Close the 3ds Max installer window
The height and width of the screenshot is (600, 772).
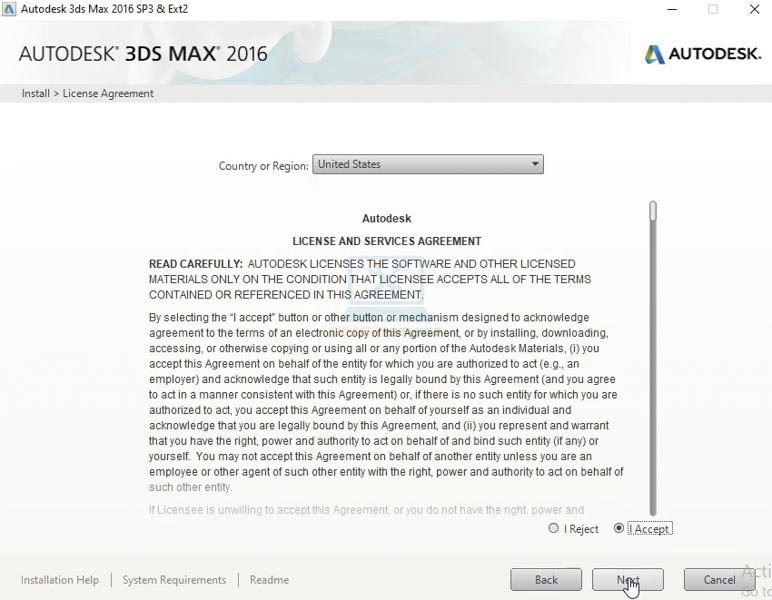[x=755, y=9]
